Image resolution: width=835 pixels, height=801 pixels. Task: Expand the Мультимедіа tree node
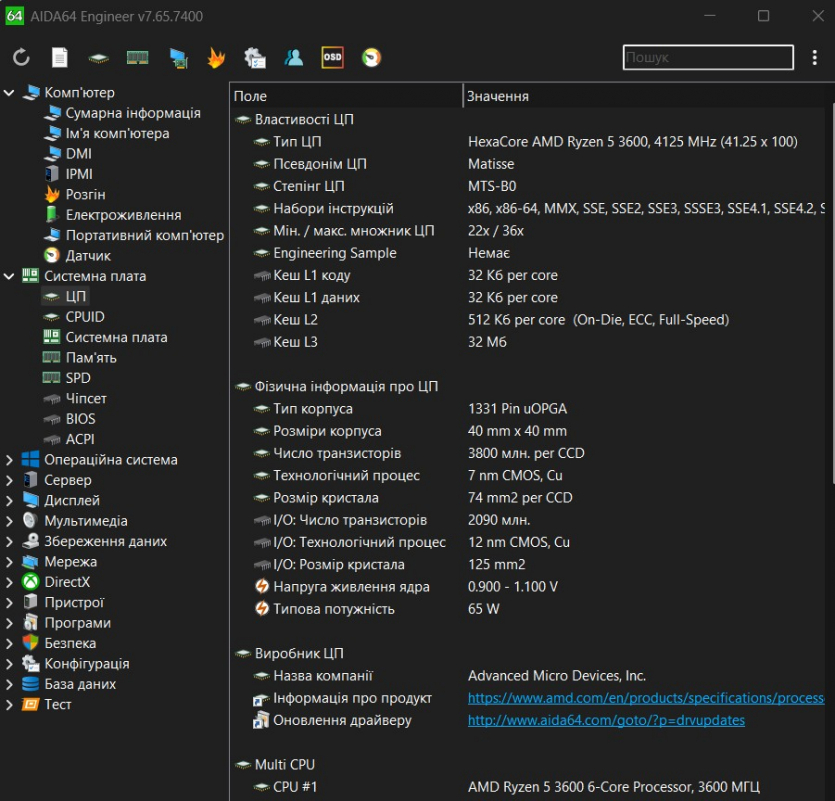click(x=10, y=521)
